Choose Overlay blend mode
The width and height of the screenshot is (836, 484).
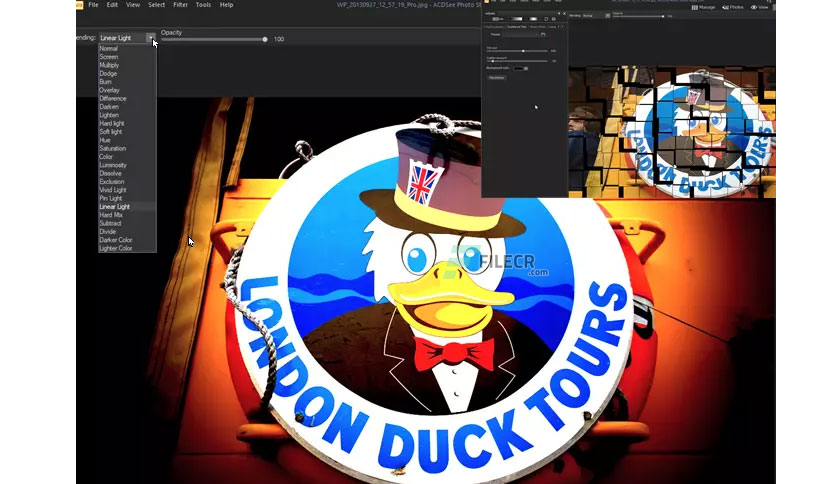[127, 90]
